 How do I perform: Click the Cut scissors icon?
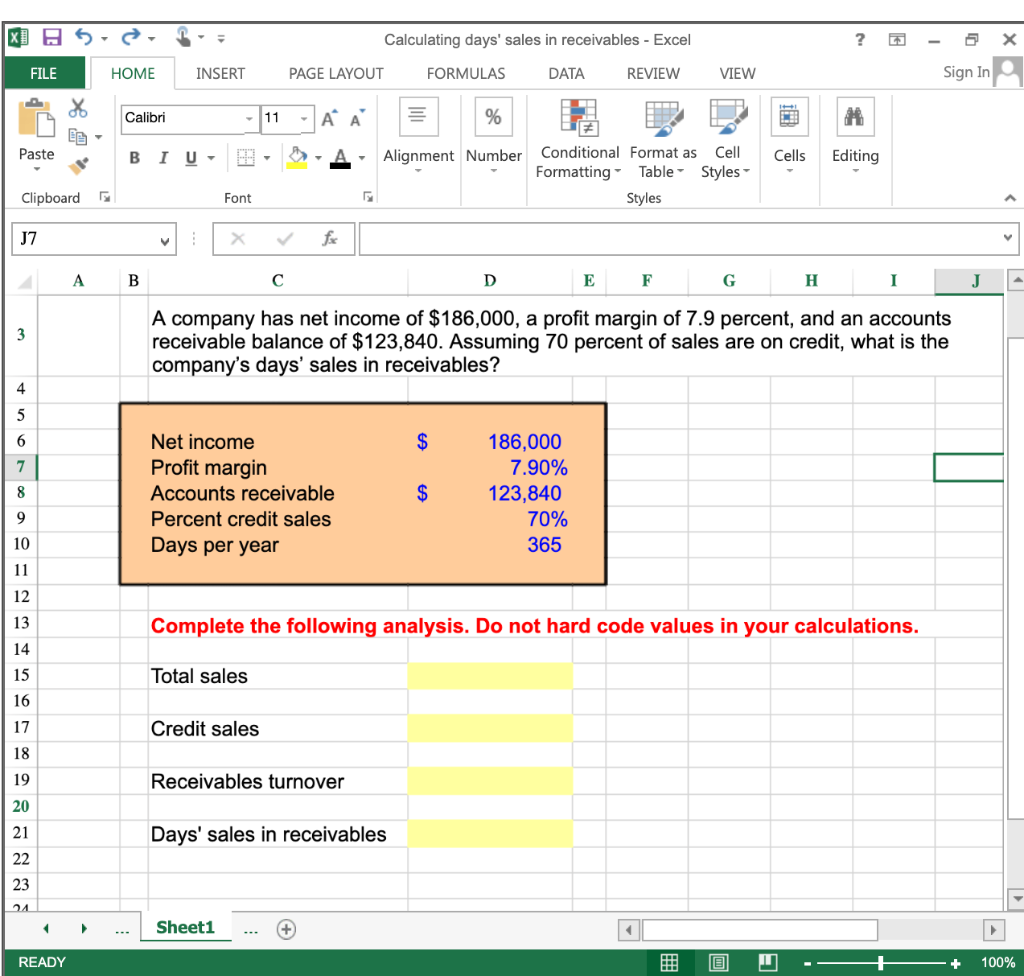[x=78, y=108]
